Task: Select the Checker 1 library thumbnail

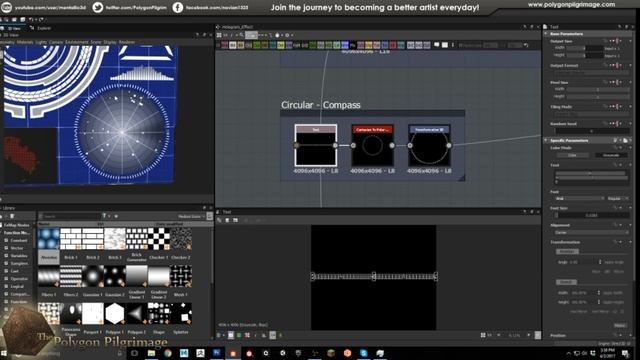Action: click(x=159, y=239)
